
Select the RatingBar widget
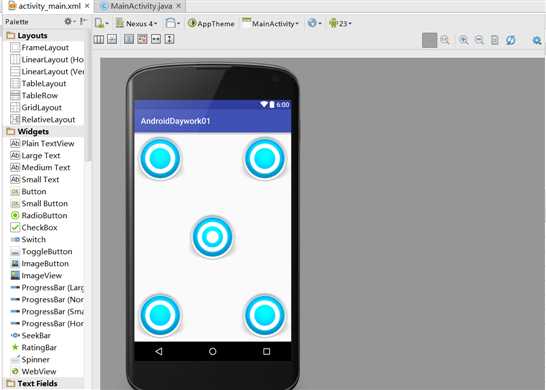33,348
